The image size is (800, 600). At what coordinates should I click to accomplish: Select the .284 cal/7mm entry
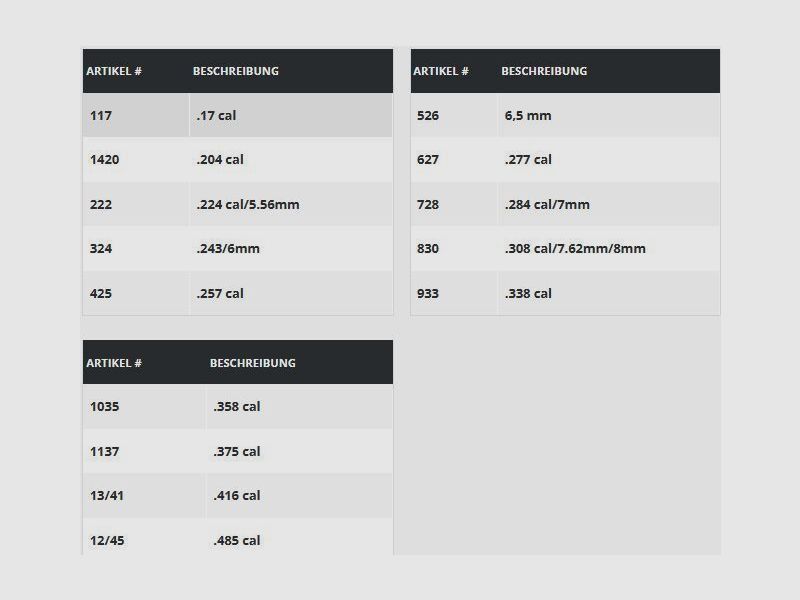point(547,205)
